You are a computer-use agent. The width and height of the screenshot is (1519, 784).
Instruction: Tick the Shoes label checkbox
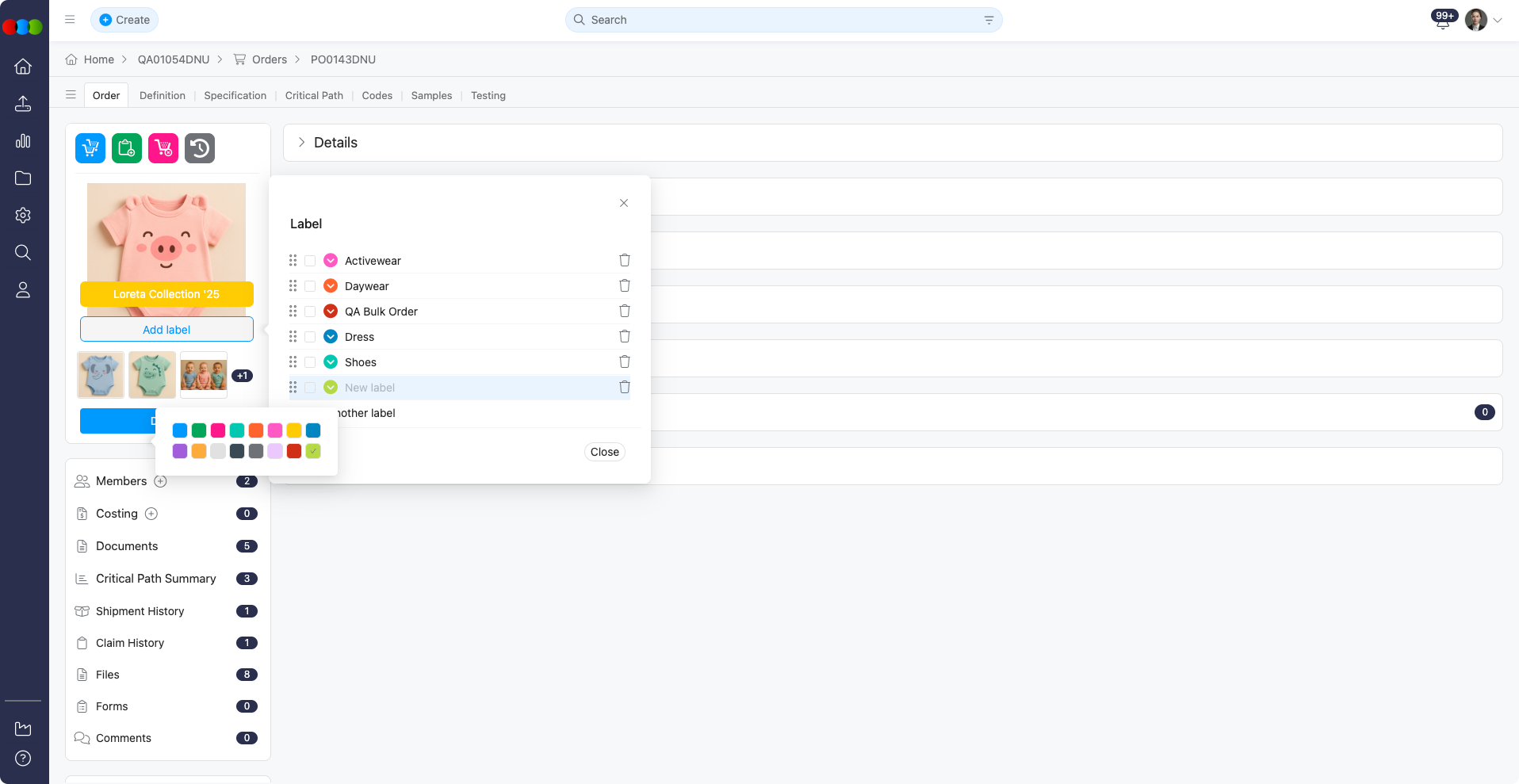click(310, 362)
